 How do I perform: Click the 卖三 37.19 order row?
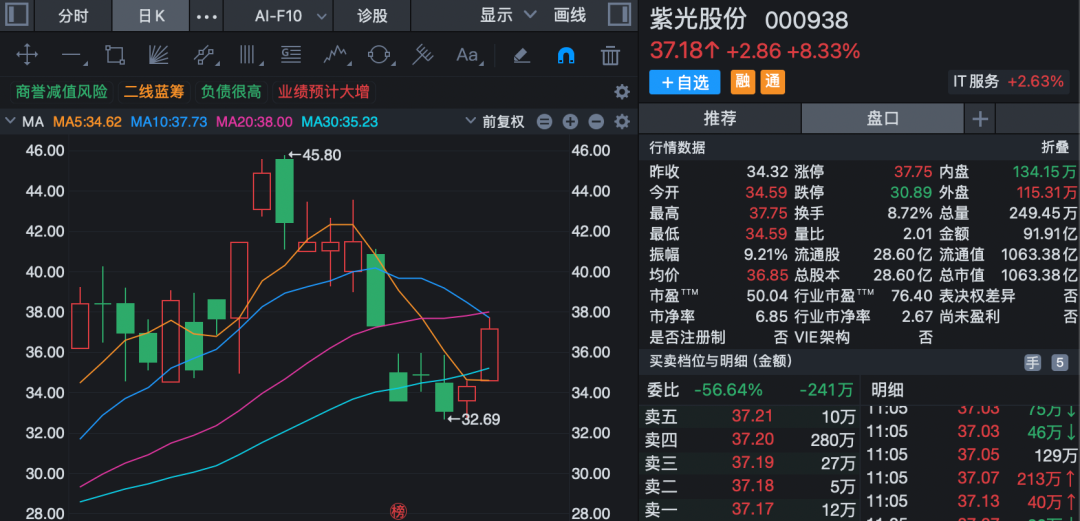tap(749, 463)
